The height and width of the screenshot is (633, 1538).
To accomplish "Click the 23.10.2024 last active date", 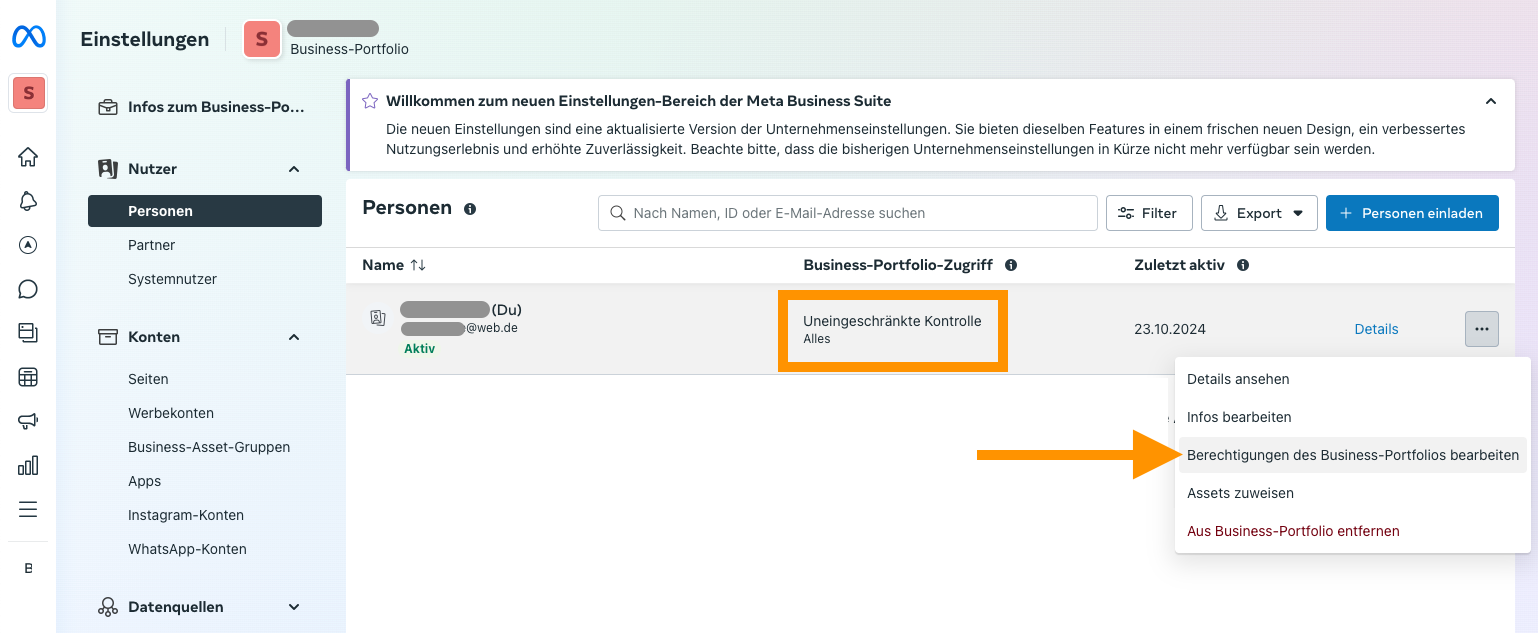I will click(x=1170, y=329).
